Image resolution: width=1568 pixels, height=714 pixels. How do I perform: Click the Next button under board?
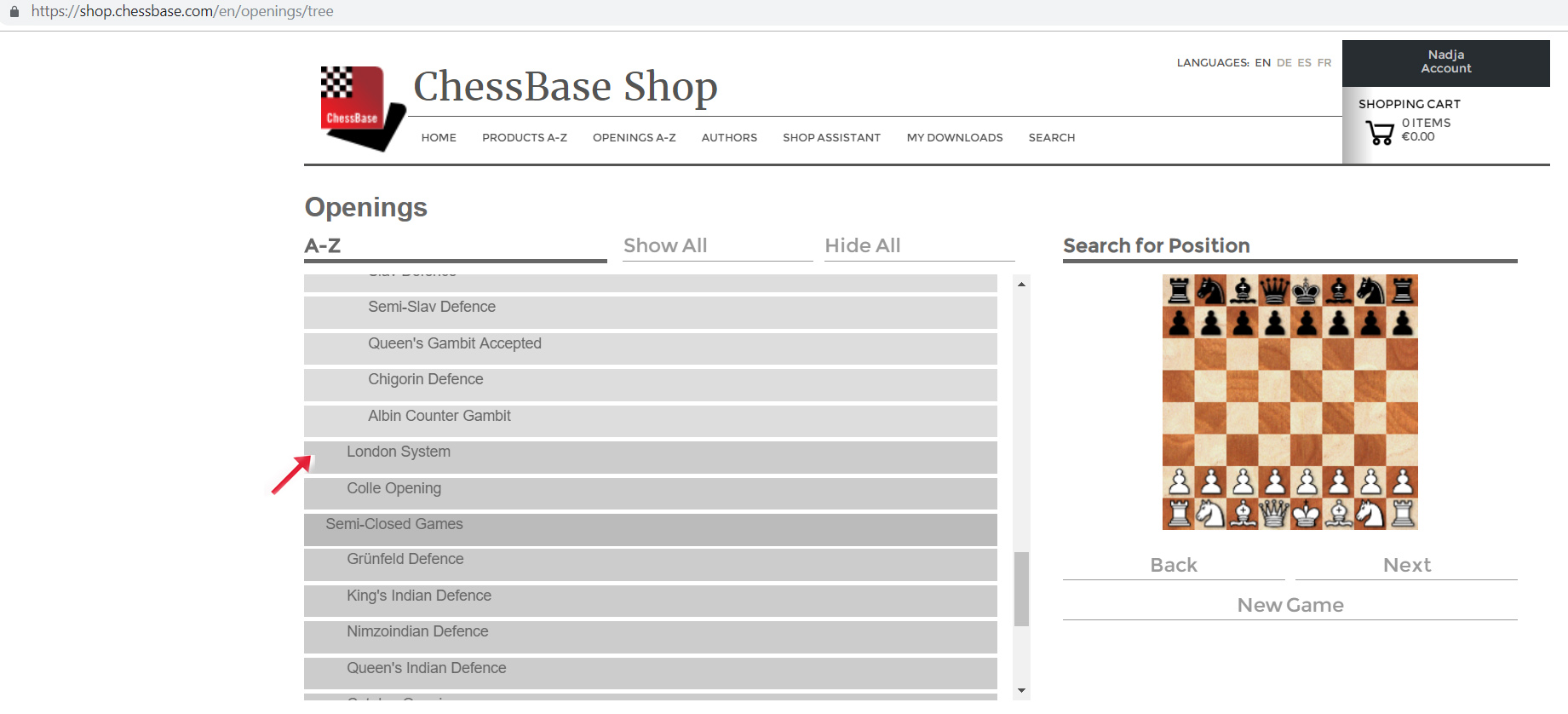pos(1407,566)
